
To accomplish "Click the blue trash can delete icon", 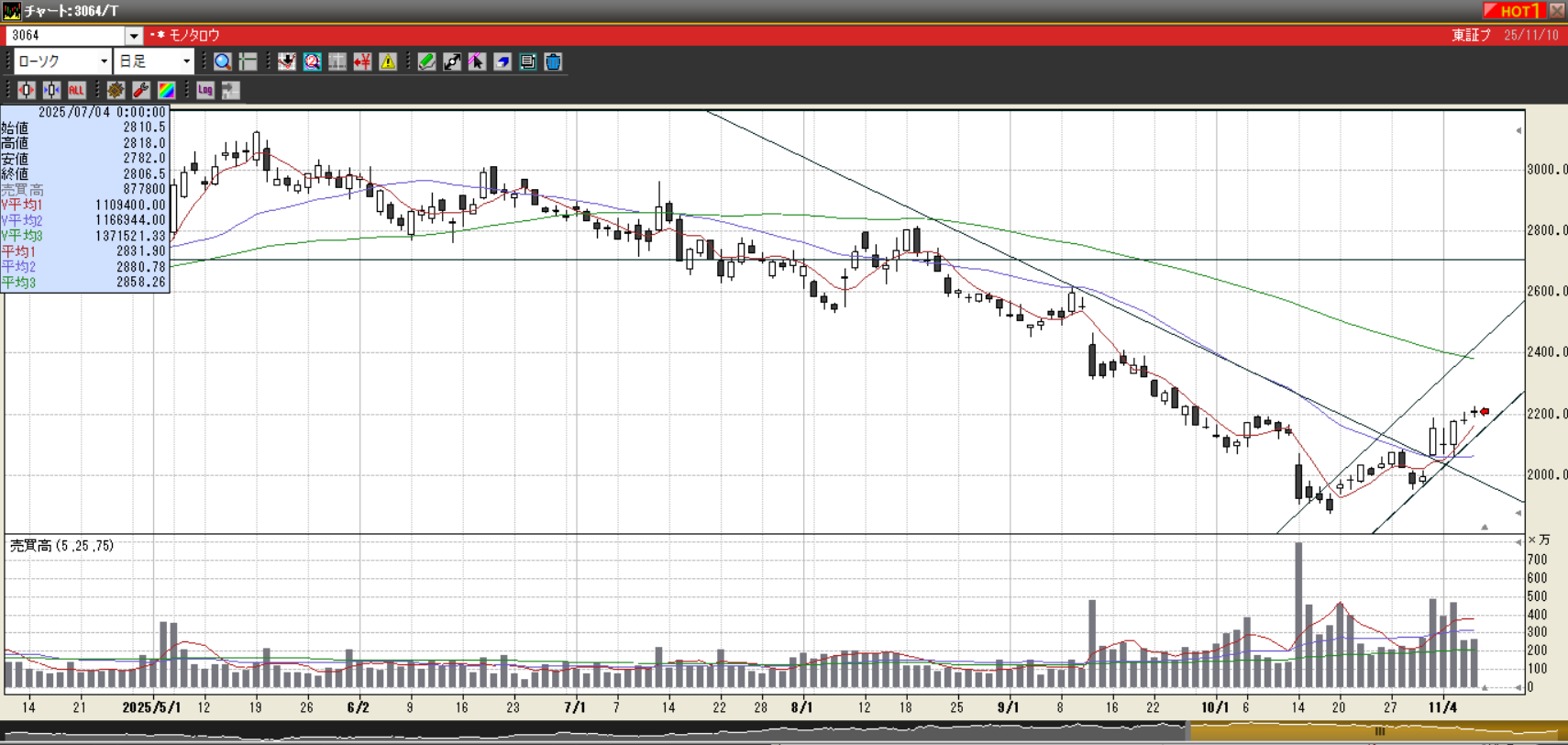I will click(553, 61).
